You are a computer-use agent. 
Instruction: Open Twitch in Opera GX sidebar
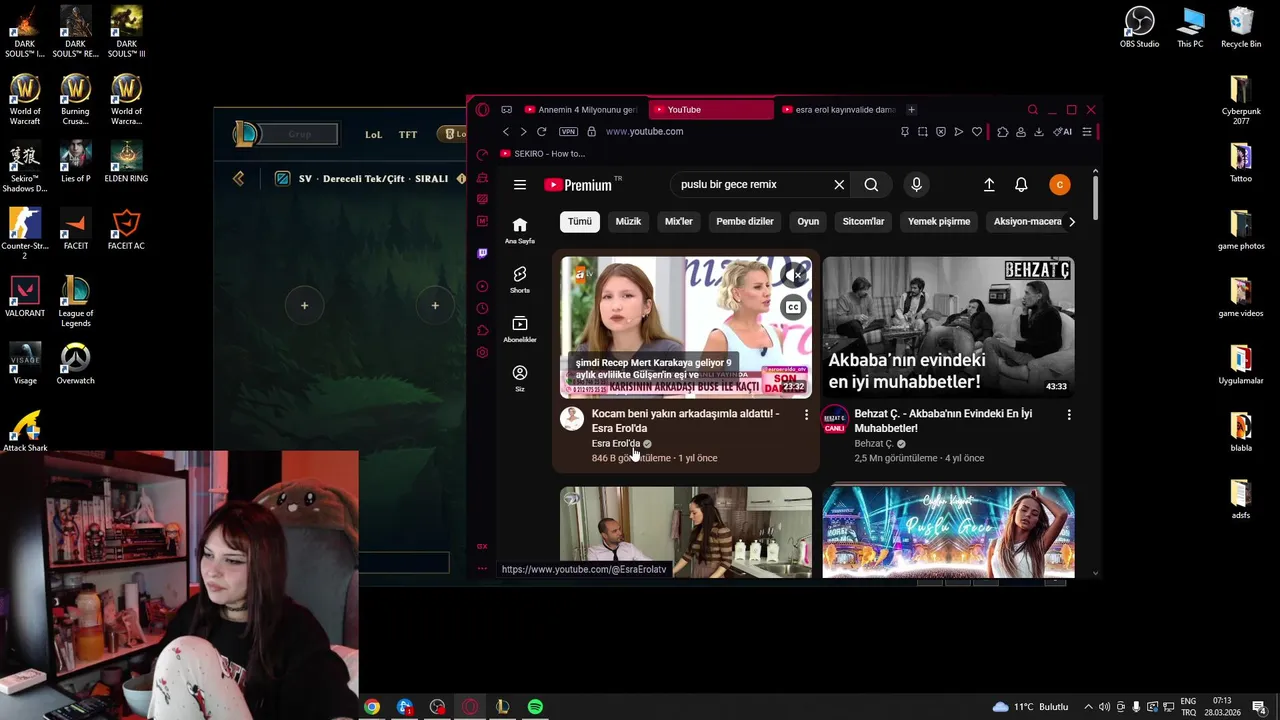[483, 253]
